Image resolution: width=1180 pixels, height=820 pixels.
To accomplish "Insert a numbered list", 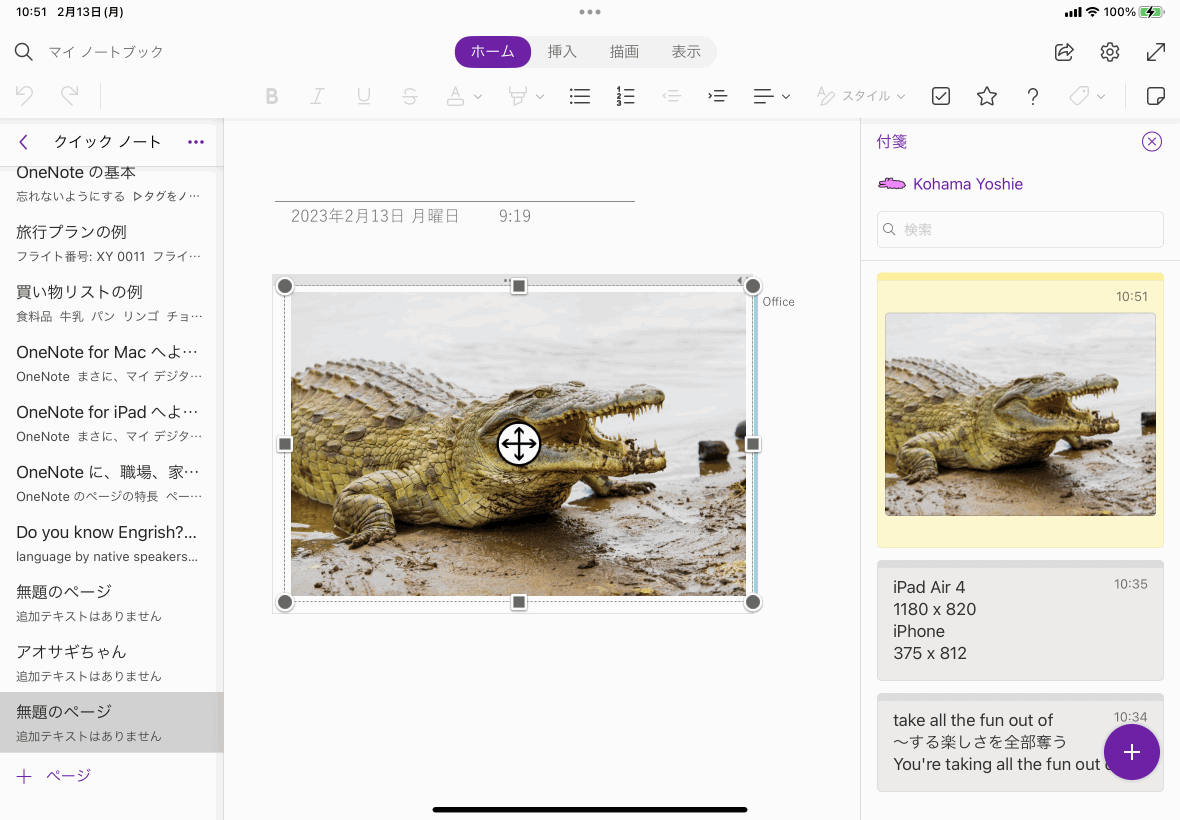I will click(625, 96).
